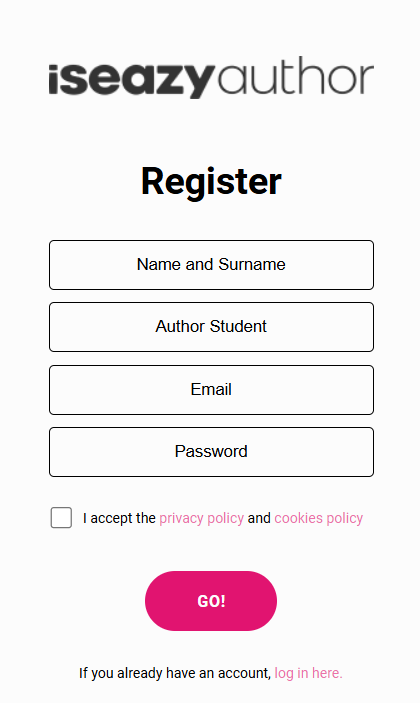Screen dimensions: 420x703
Task: Click the pink GO! pill button
Action: click(x=211, y=601)
